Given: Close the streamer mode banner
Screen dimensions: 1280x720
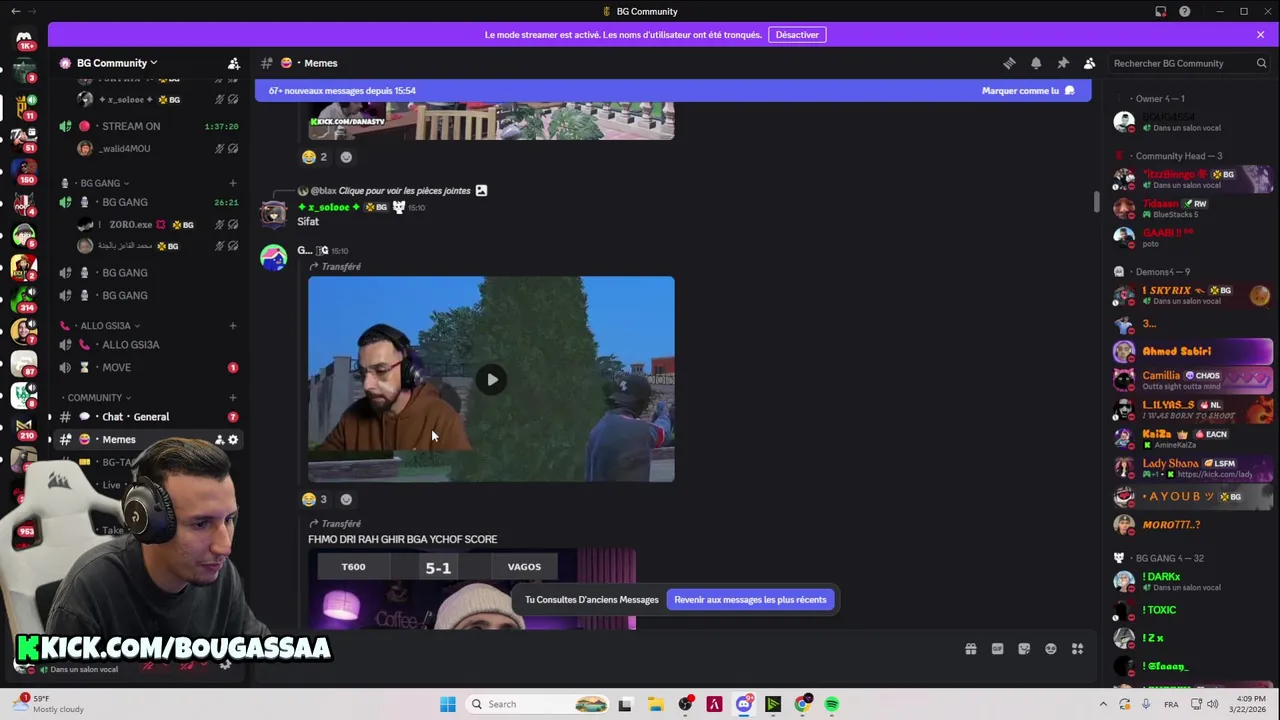Looking at the screenshot, I should pyautogui.click(x=1260, y=35).
